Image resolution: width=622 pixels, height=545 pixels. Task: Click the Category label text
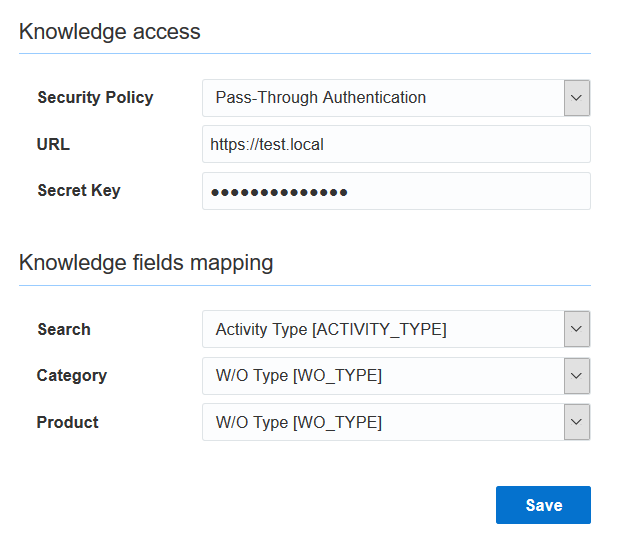[71, 376]
